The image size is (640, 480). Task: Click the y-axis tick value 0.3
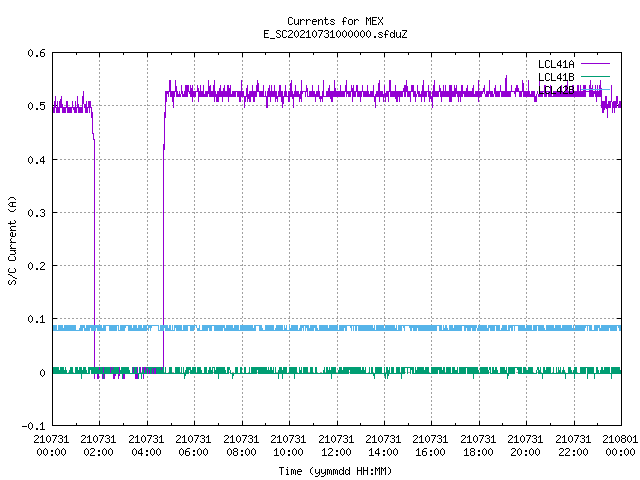(x=36, y=213)
